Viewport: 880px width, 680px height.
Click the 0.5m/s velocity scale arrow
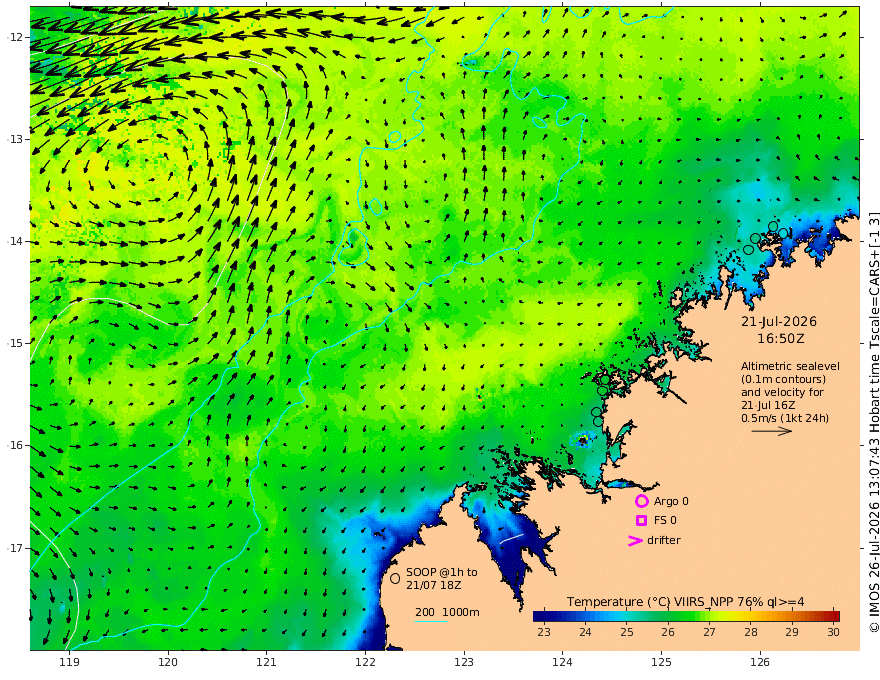pyautogui.click(x=772, y=431)
